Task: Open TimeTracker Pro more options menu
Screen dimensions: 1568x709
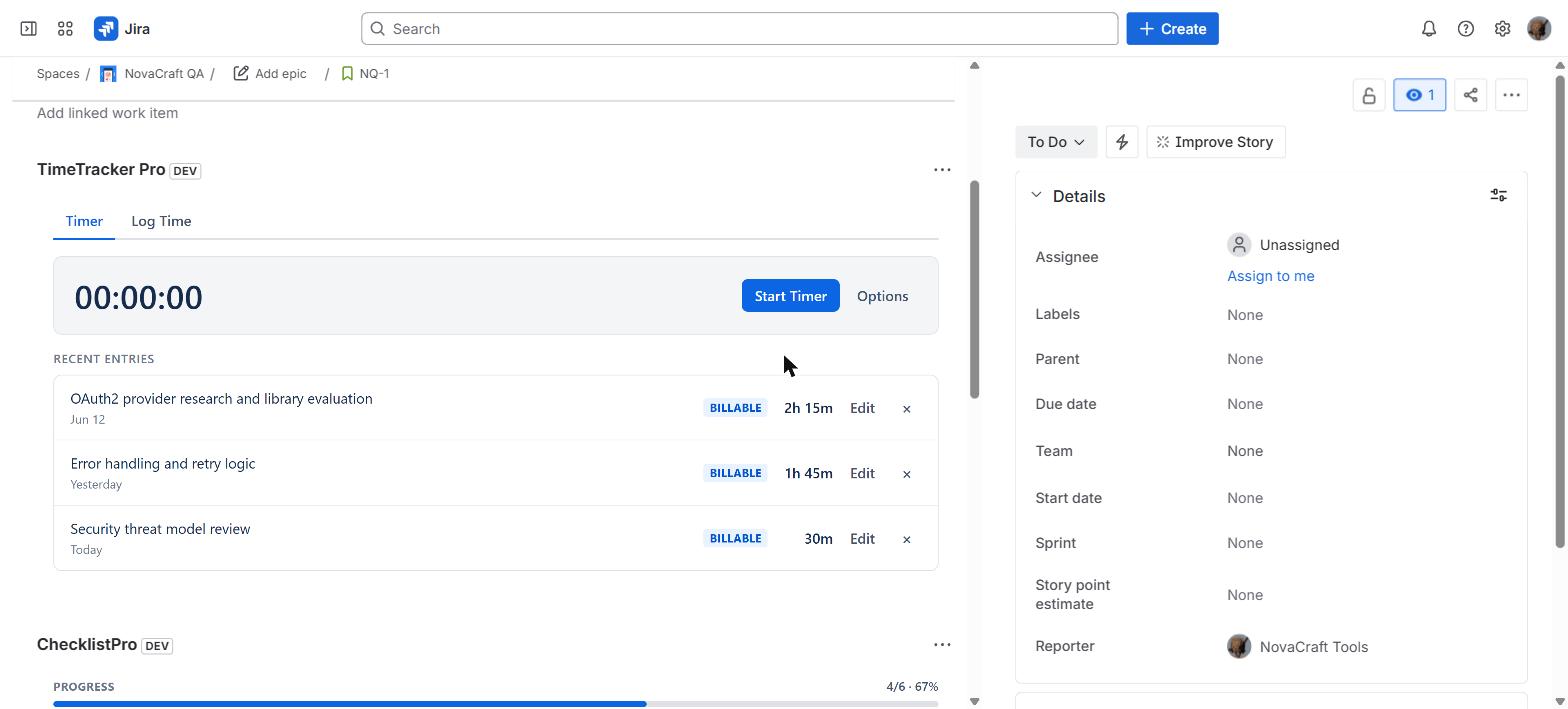Action: pos(942,170)
